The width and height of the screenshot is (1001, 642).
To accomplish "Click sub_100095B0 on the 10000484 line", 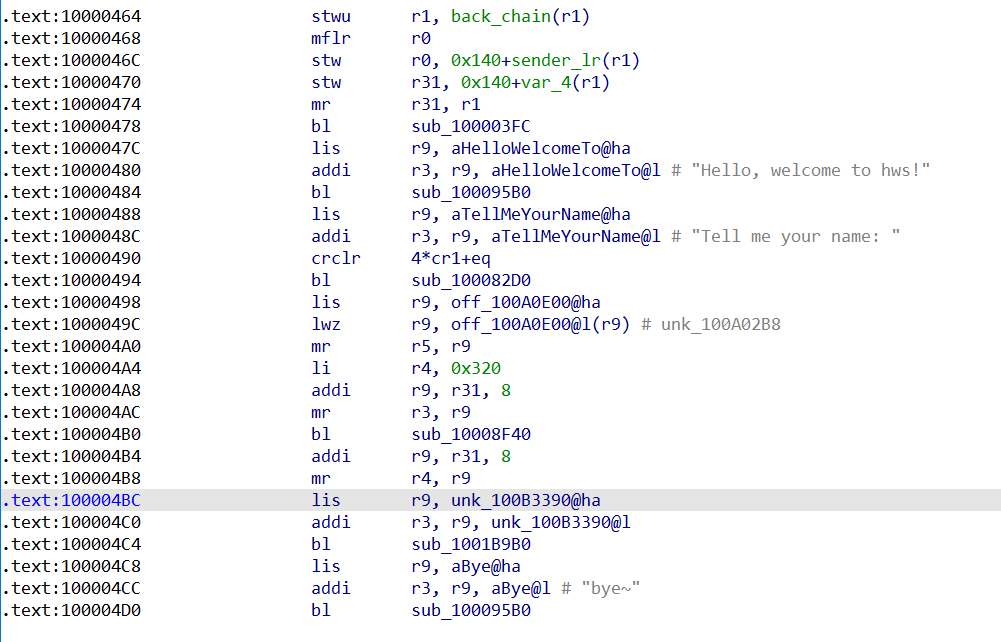I will pos(471,192).
